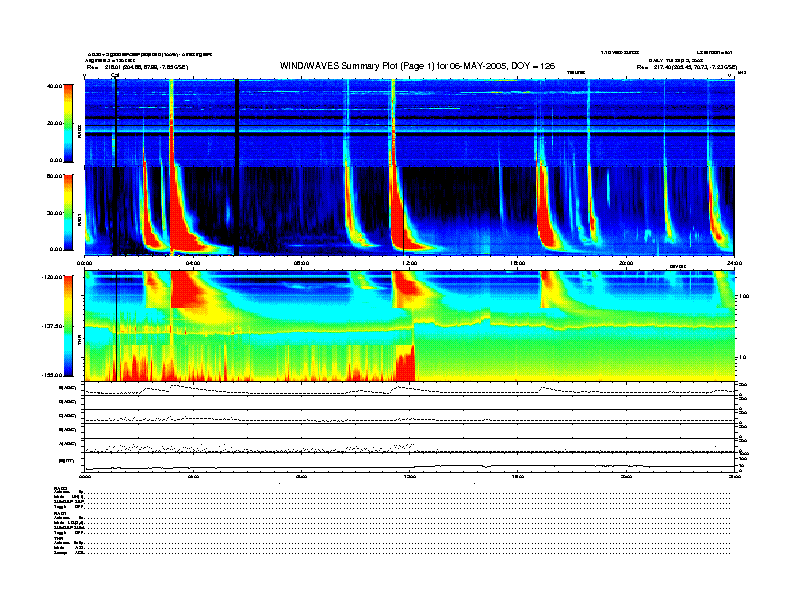Click the 10 label on TNR right axis
This screenshot has height=612, width=792.
[743, 358]
